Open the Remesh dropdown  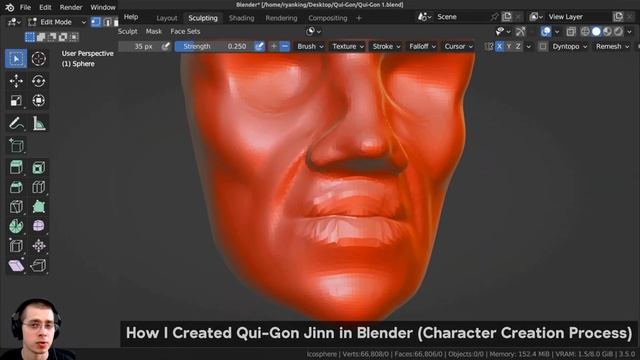pos(612,47)
